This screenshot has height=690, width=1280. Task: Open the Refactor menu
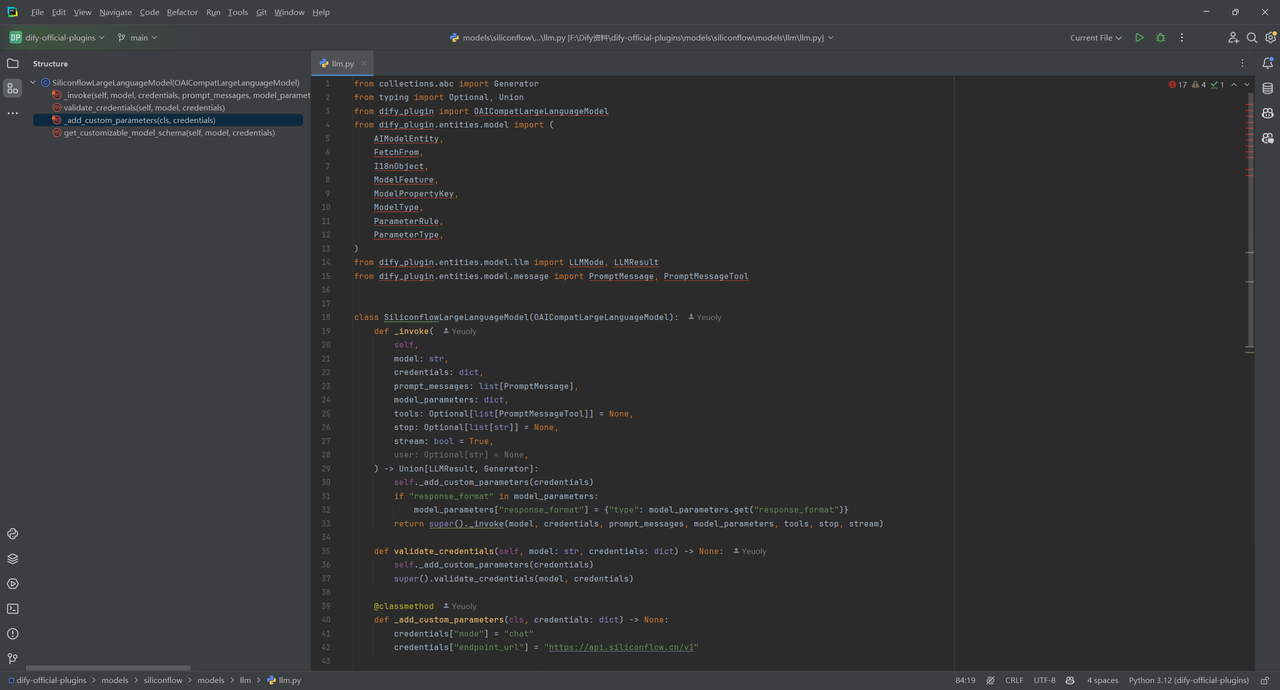(182, 12)
